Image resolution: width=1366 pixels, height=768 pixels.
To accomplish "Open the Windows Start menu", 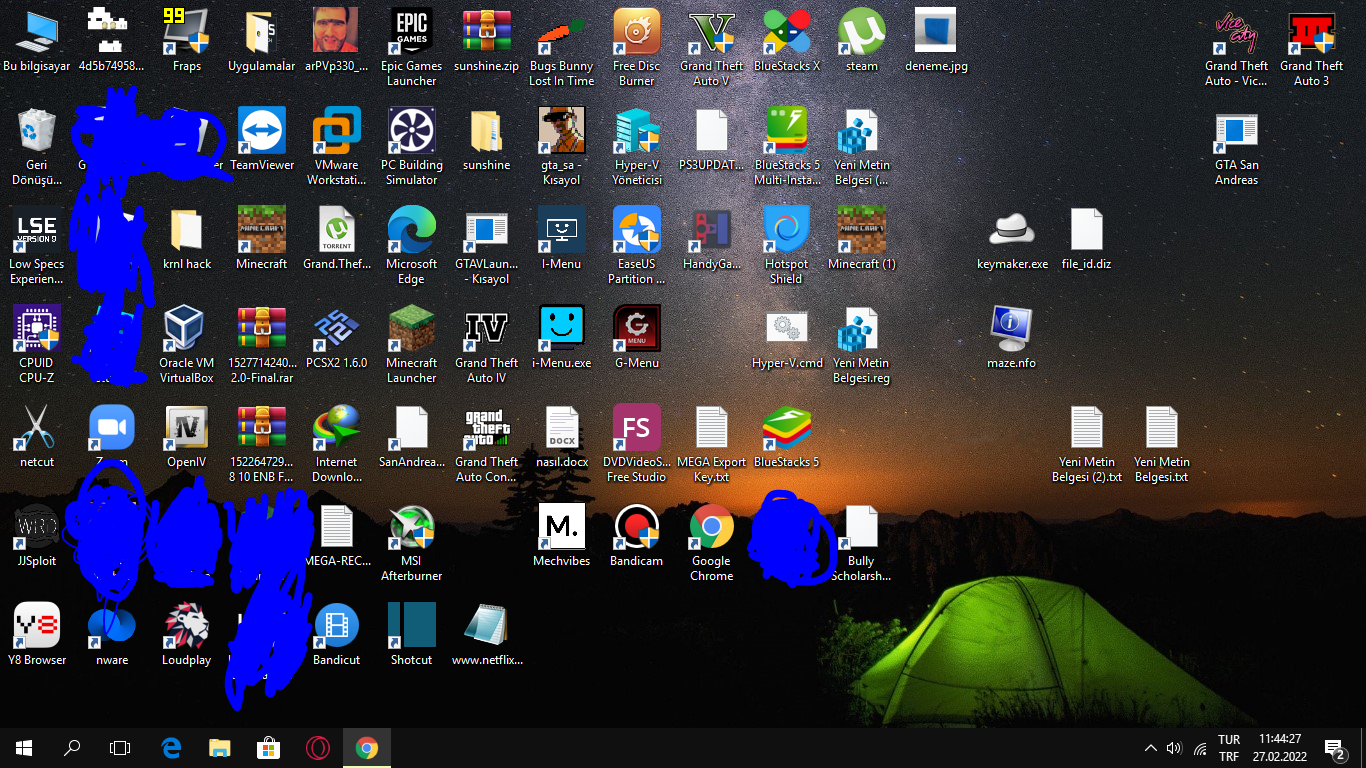I will point(24,748).
